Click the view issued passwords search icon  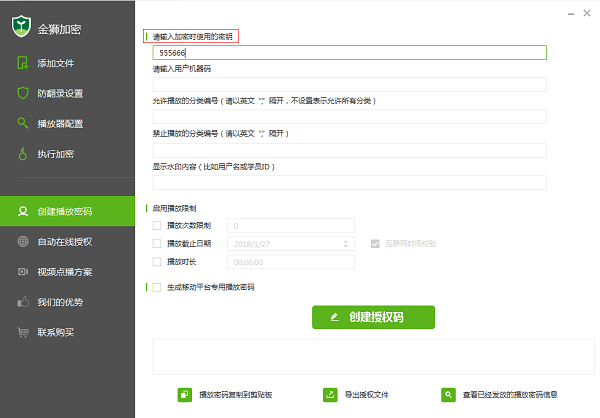pos(448,395)
